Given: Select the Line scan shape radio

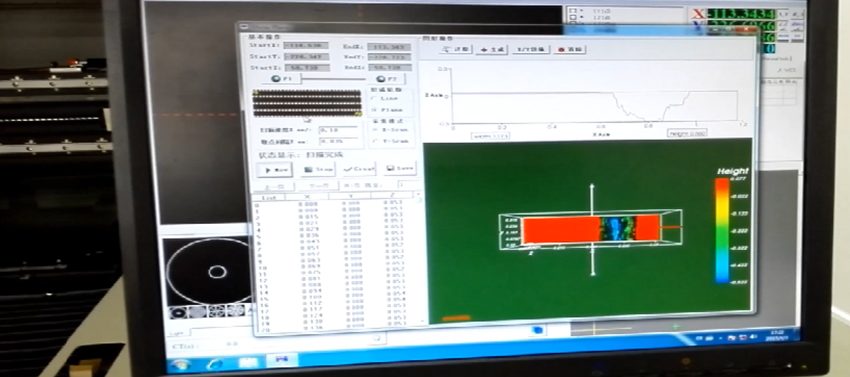Looking at the screenshot, I should pyautogui.click(x=384, y=99).
